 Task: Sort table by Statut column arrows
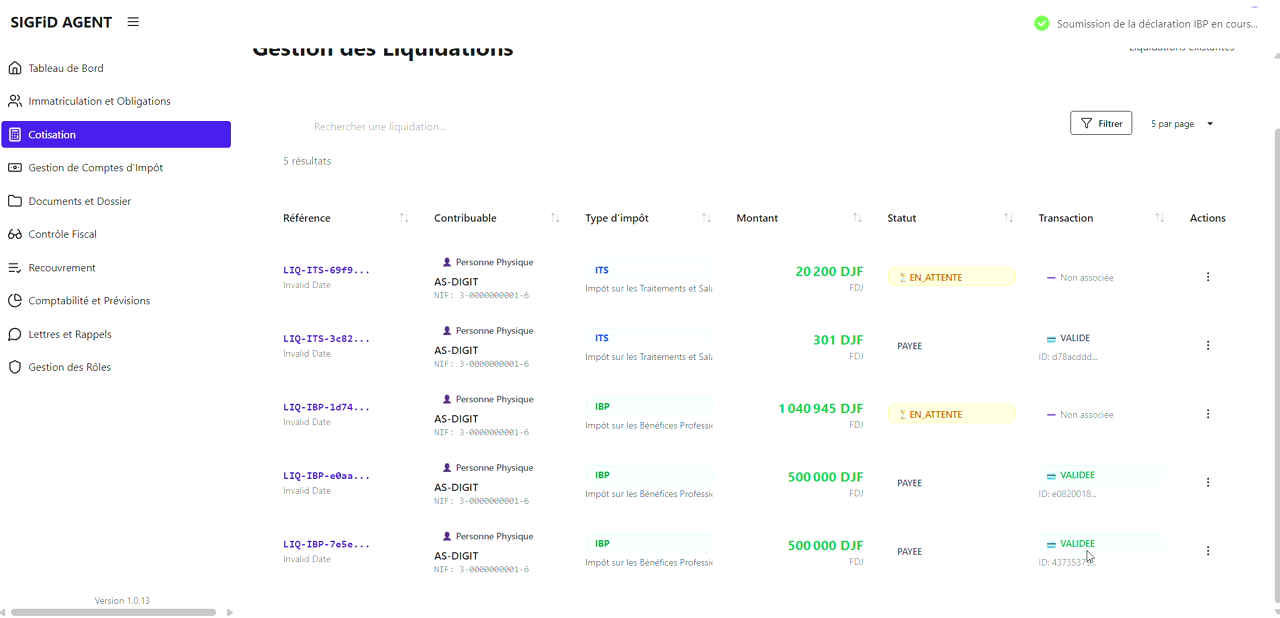pyautogui.click(x=1008, y=218)
